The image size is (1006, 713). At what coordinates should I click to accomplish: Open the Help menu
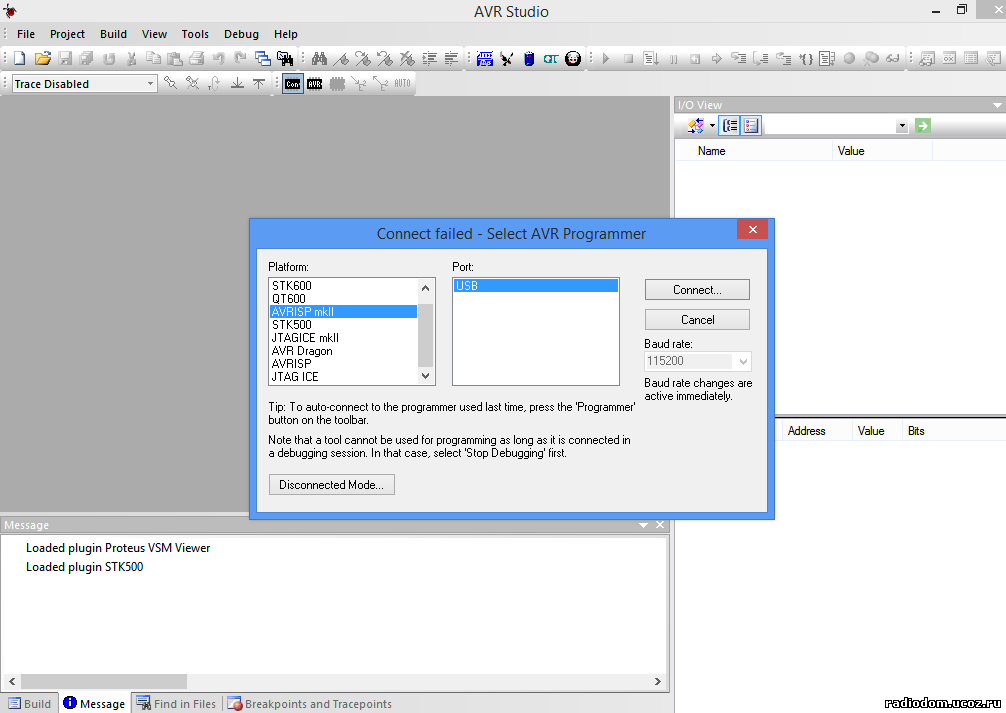click(286, 34)
